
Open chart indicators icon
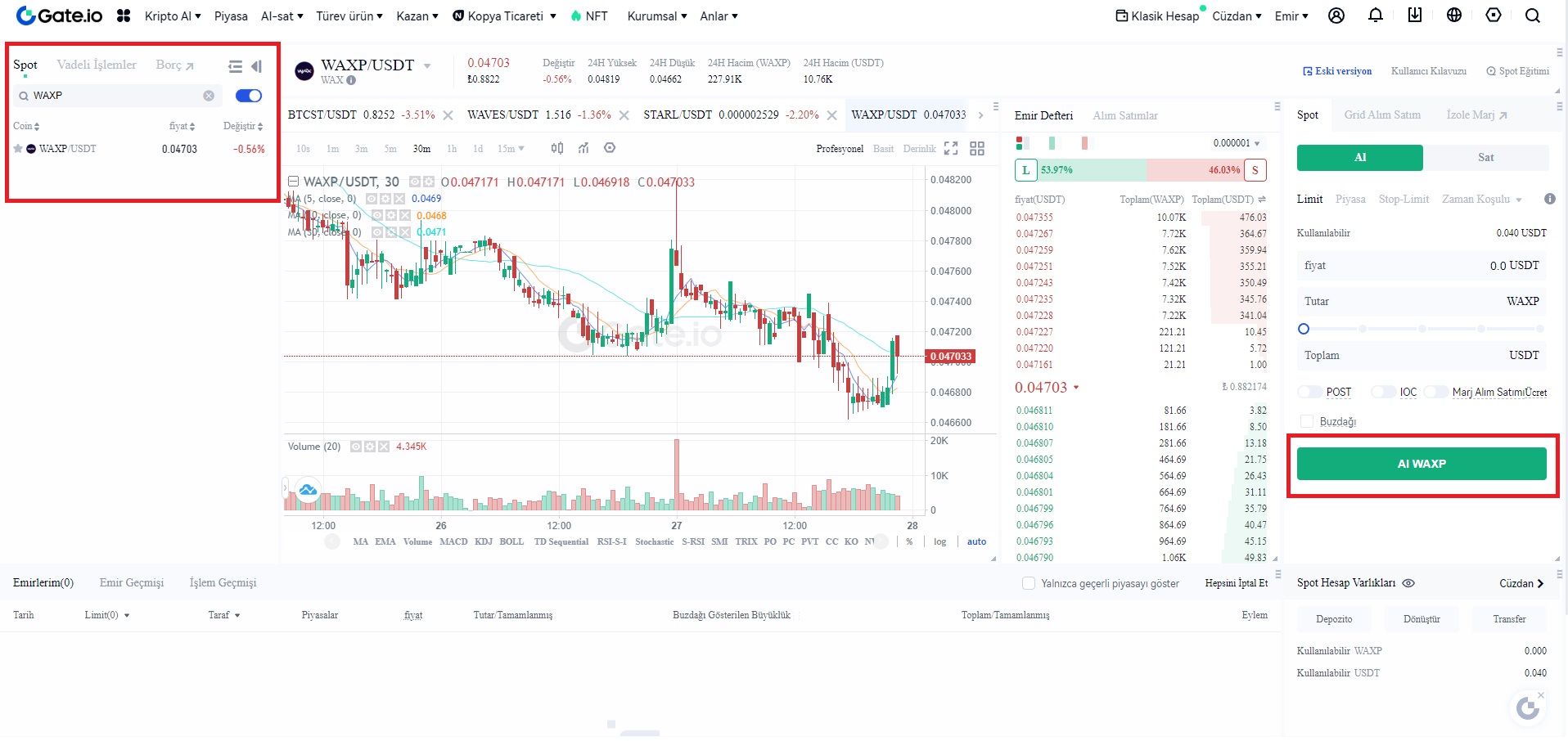pos(583,148)
